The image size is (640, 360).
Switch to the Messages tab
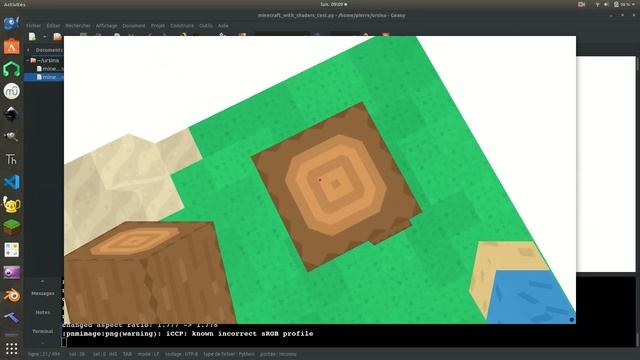[x=42, y=293]
